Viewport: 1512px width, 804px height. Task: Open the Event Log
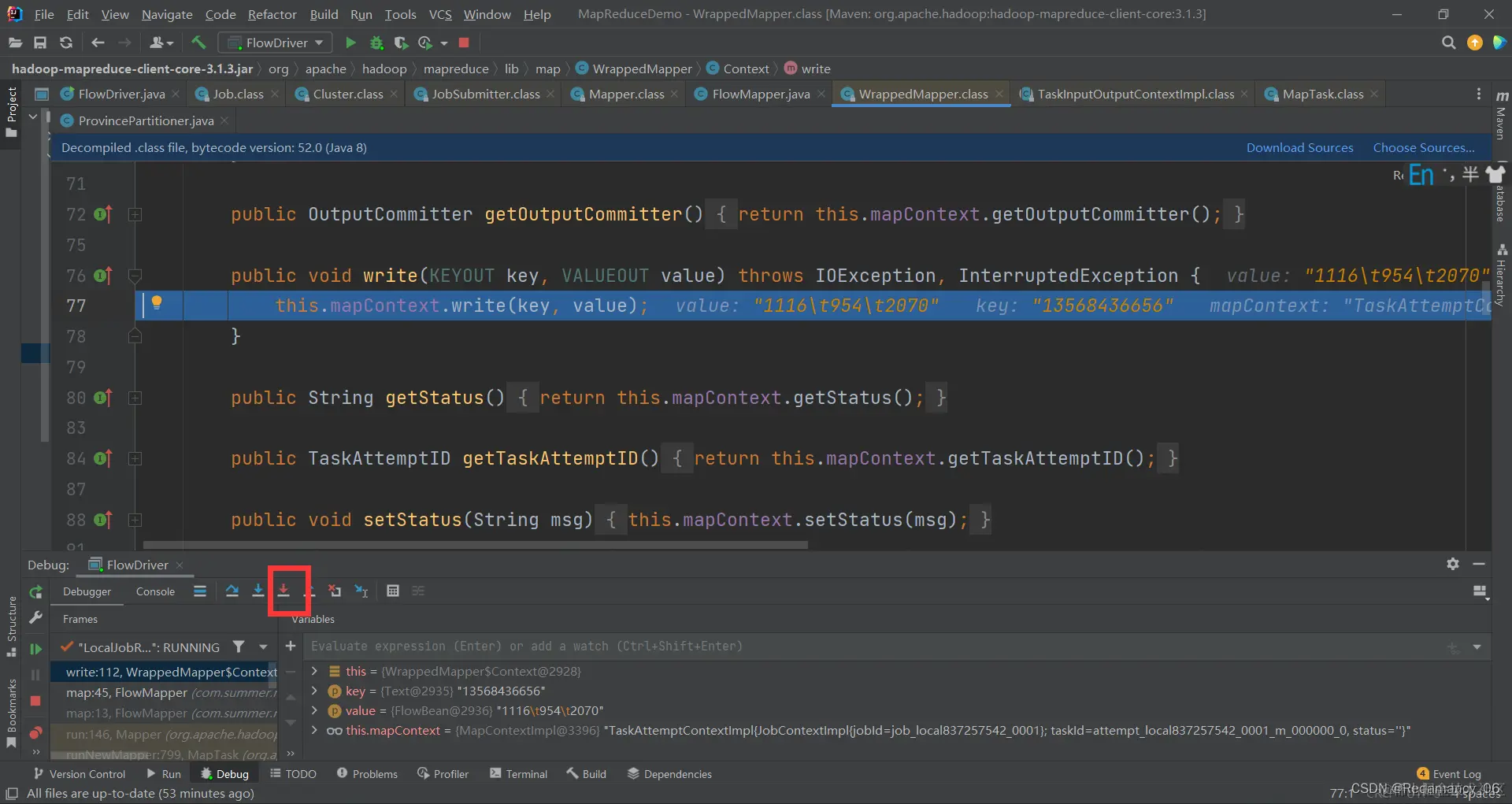coord(1449,773)
